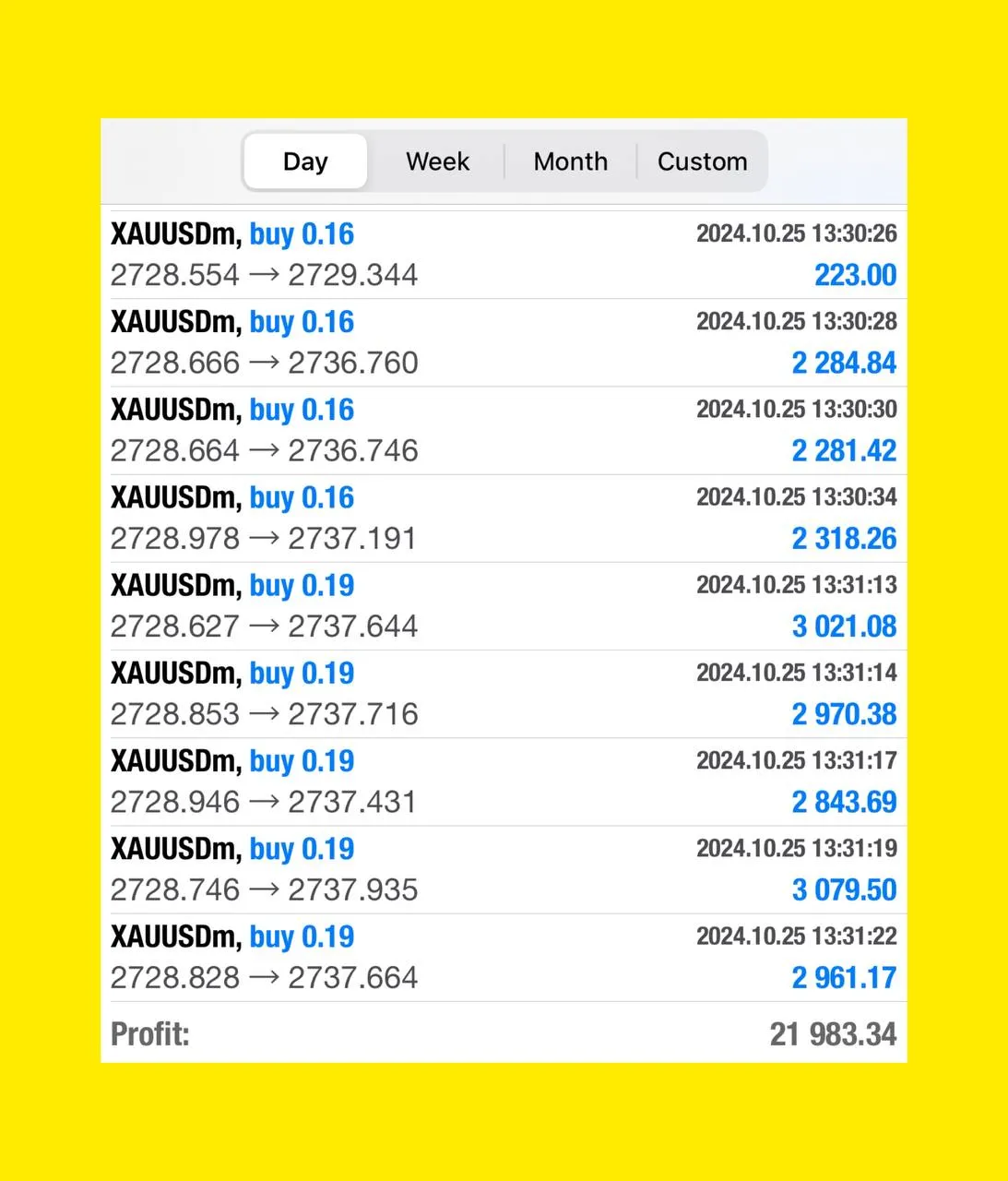Tap the trade timestamped 13:31:22
The width and height of the screenshot is (1008, 1181).
pos(504,957)
